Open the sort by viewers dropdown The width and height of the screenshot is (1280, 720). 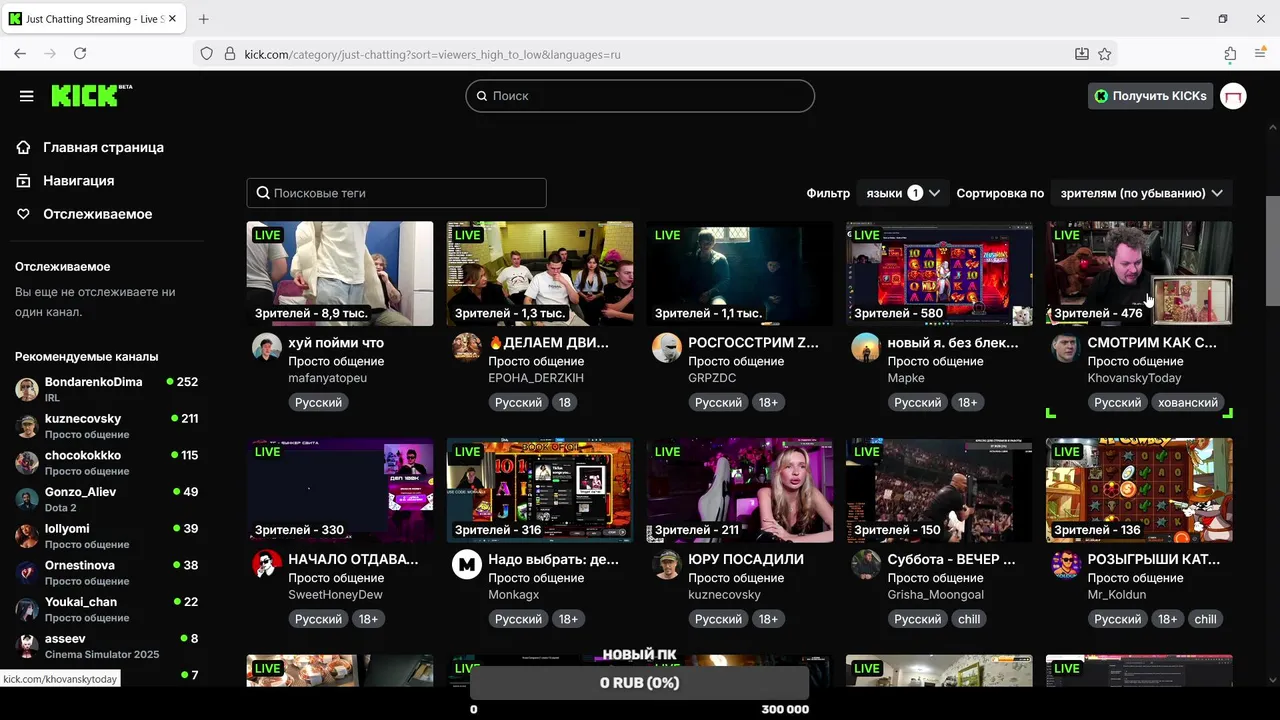point(1141,193)
